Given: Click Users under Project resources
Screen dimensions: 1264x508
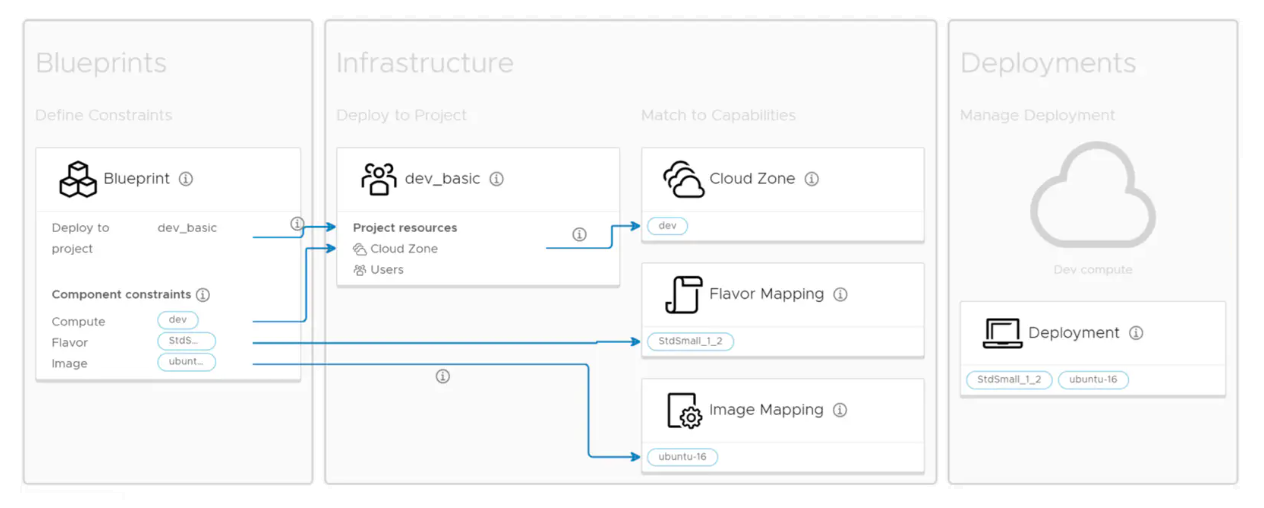Looking at the screenshot, I should click(386, 270).
